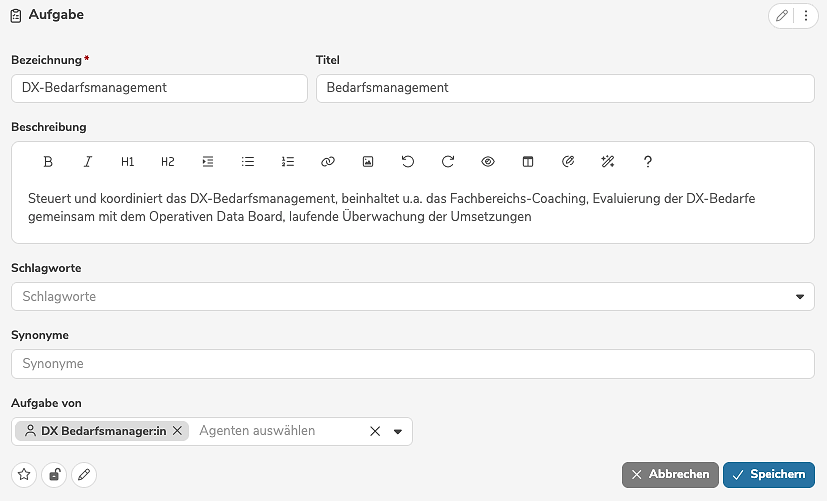The width and height of the screenshot is (827, 501).
Task: Click into the Titel input field
Action: 565,88
